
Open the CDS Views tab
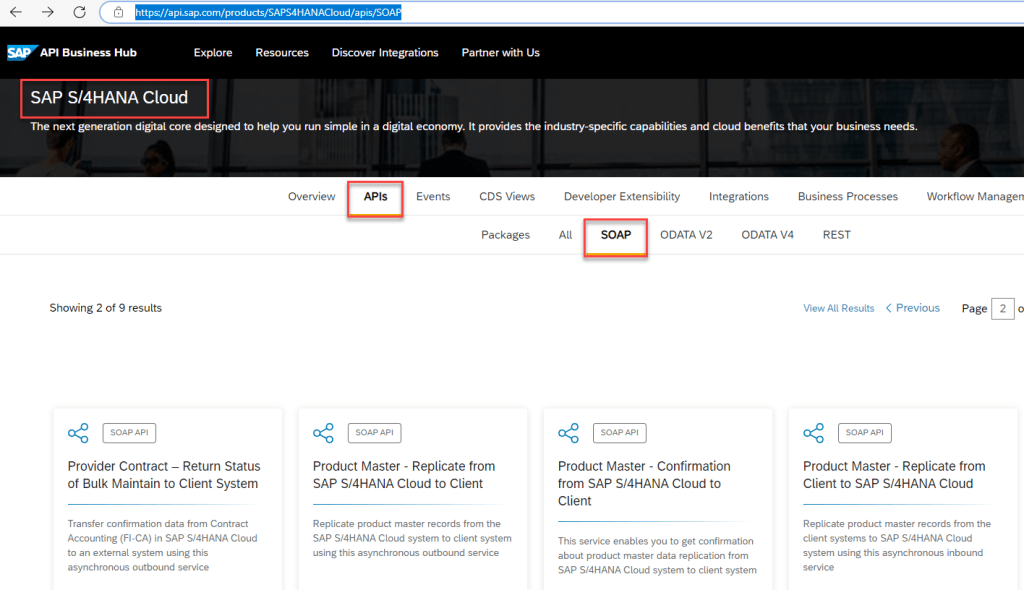tap(507, 197)
